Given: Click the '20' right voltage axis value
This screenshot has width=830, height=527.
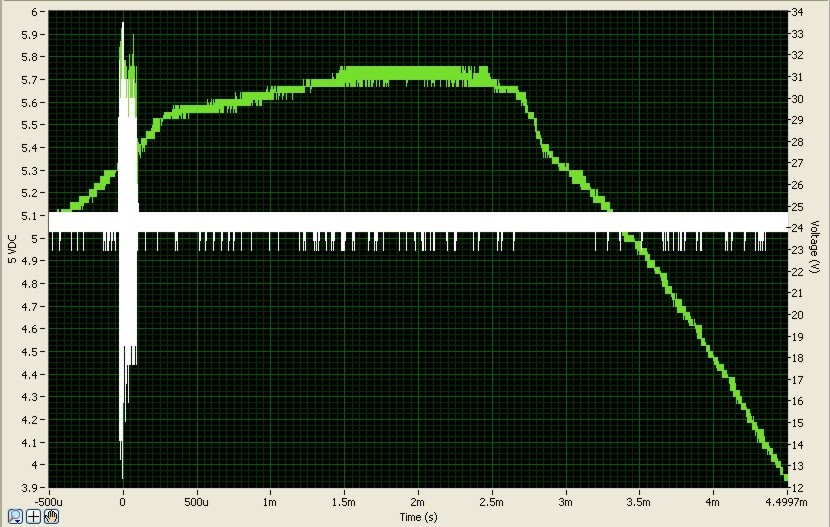Looking at the screenshot, I should [797, 315].
